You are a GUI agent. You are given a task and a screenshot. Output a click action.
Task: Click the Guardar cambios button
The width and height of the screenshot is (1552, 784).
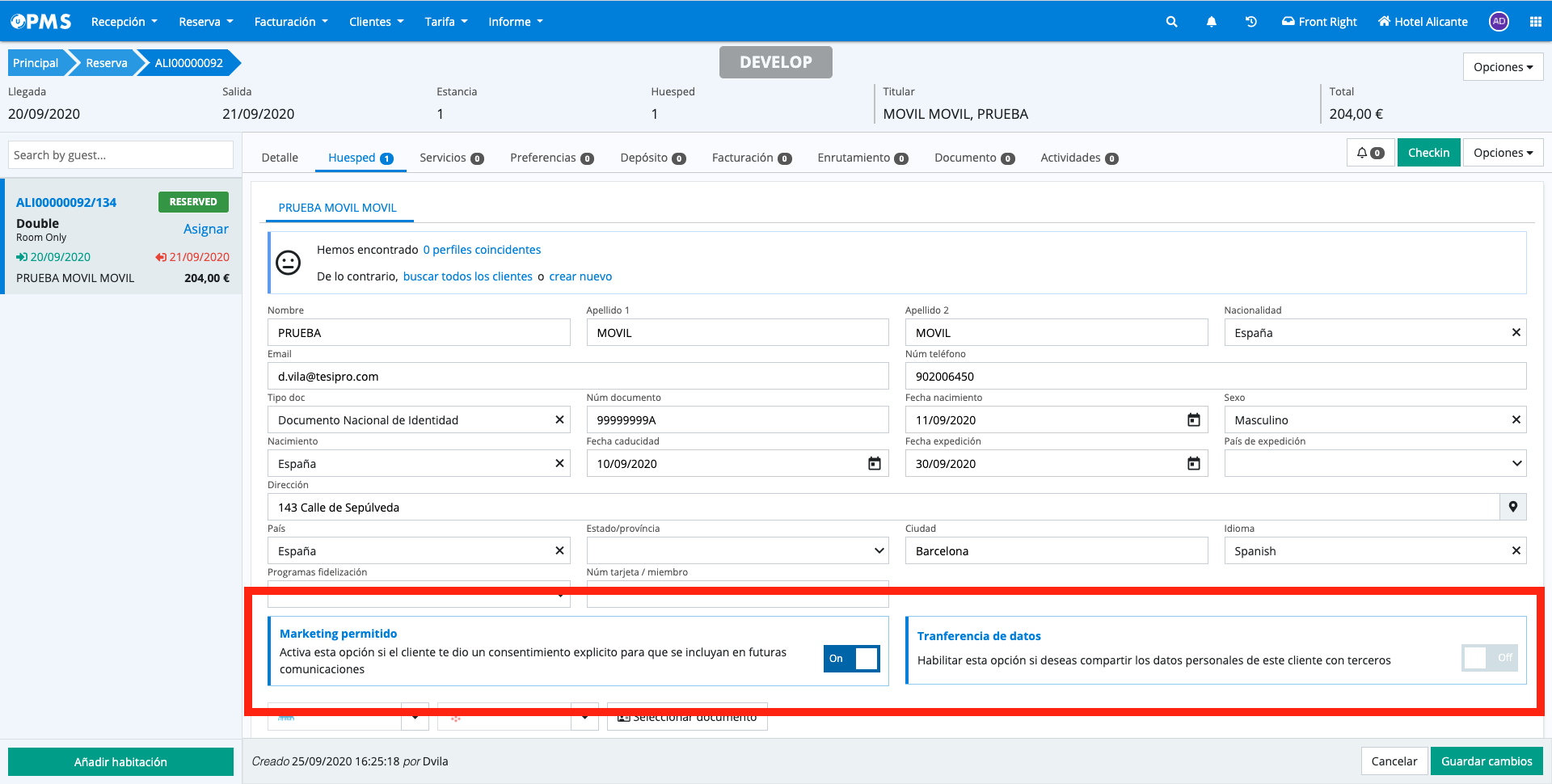(1486, 761)
